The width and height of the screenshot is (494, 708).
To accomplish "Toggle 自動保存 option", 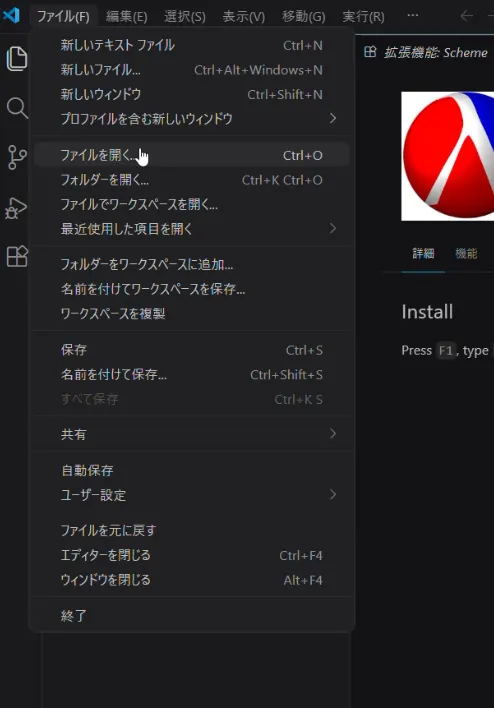I will tap(191, 470).
